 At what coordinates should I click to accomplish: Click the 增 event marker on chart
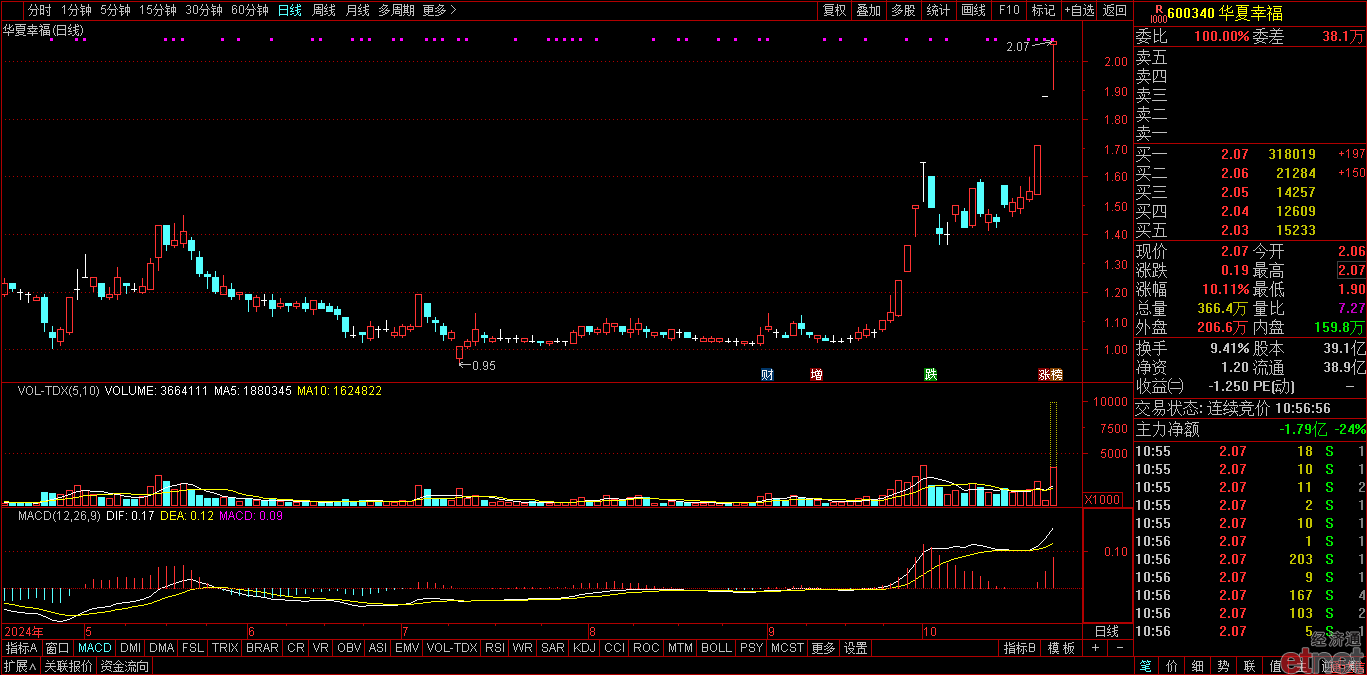point(816,375)
